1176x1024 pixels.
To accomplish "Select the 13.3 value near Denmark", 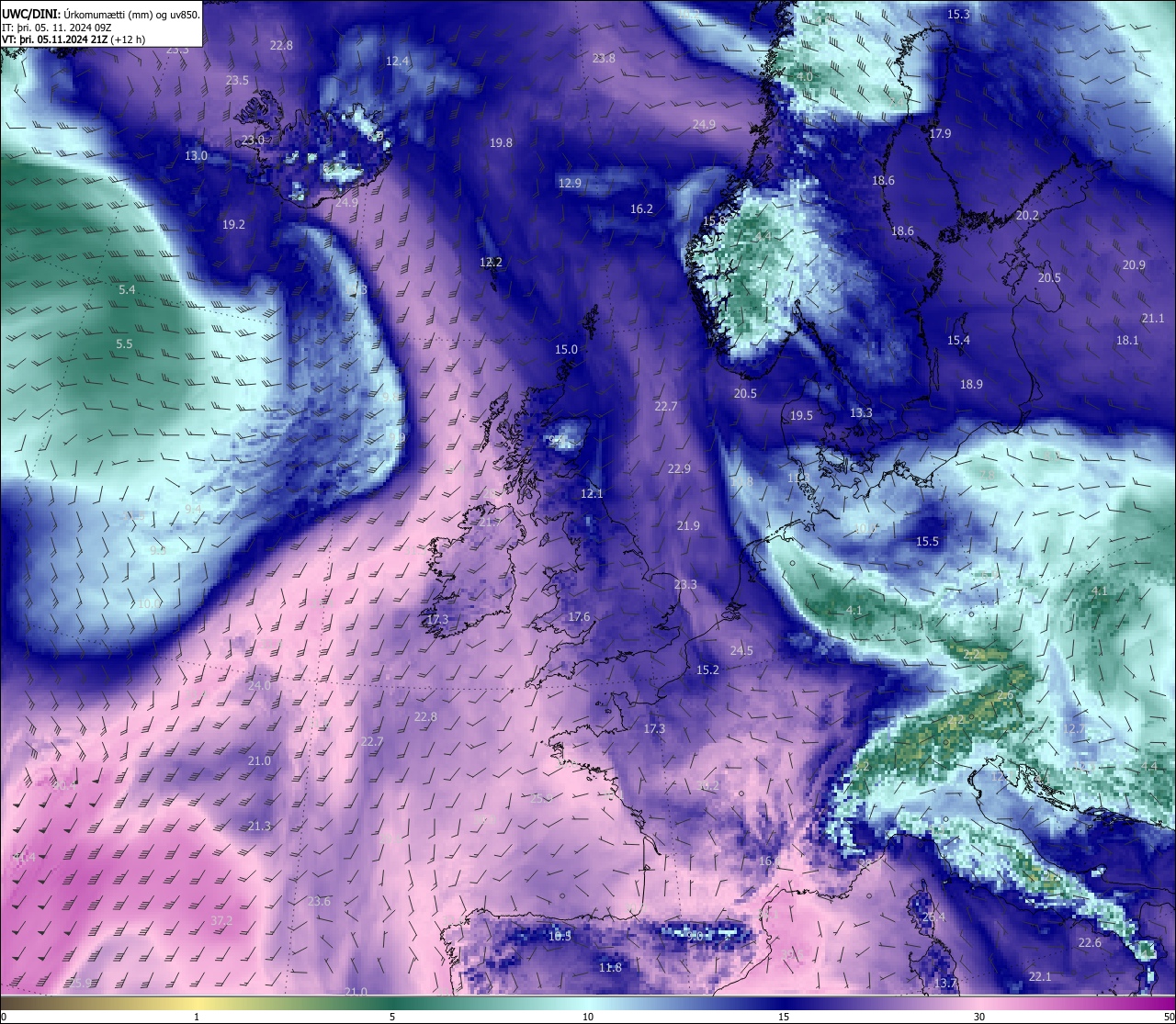I will [x=861, y=413].
